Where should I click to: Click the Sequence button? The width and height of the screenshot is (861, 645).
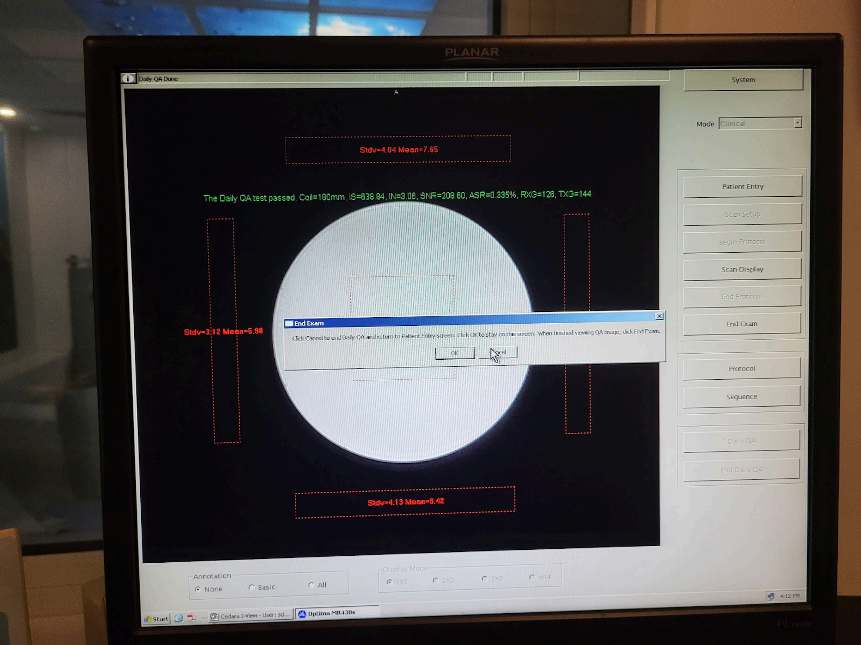[741, 397]
